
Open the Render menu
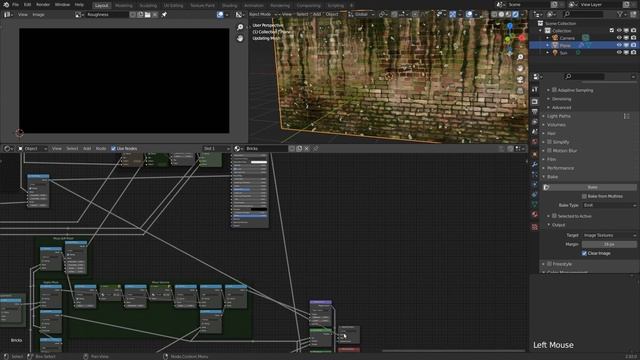43,4
